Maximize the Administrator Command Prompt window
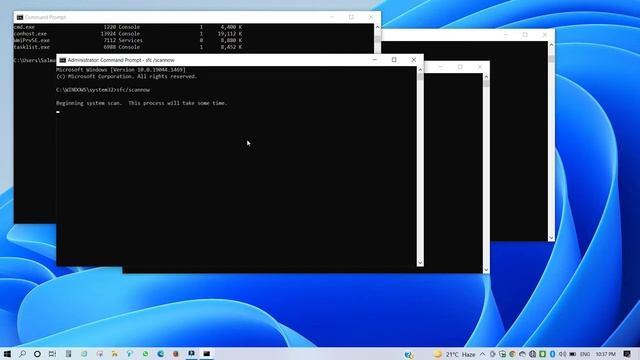Viewport: 640px width, 360px height. coord(394,60)
